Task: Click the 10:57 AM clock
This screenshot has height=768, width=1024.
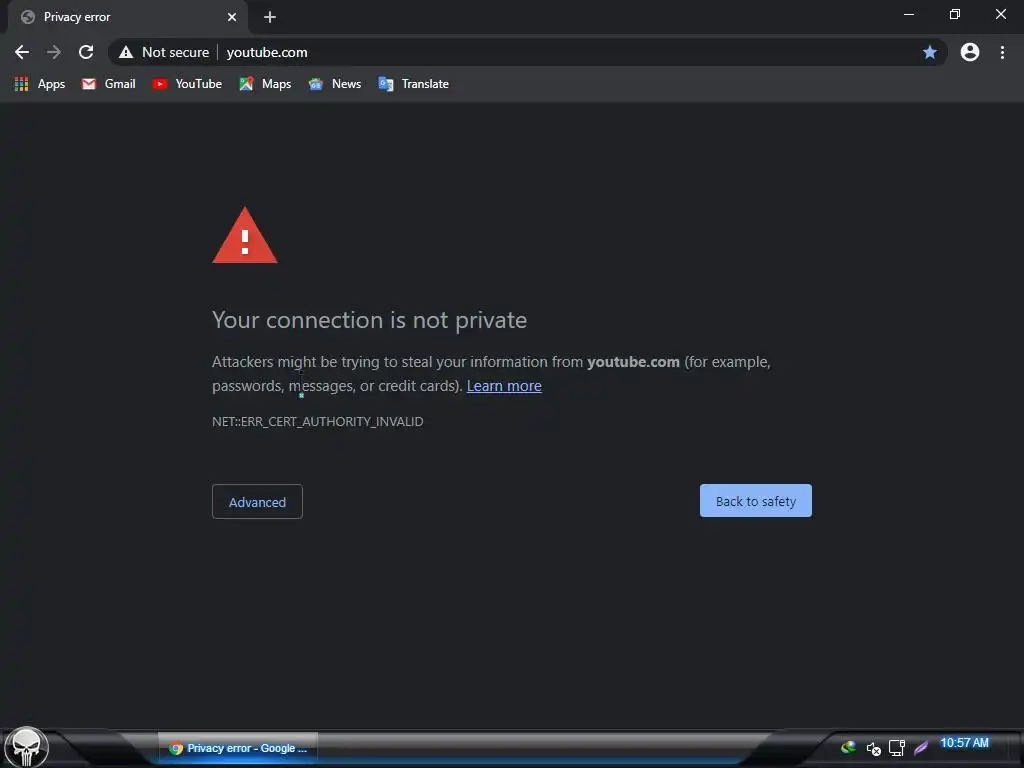Action: point(964,743)
